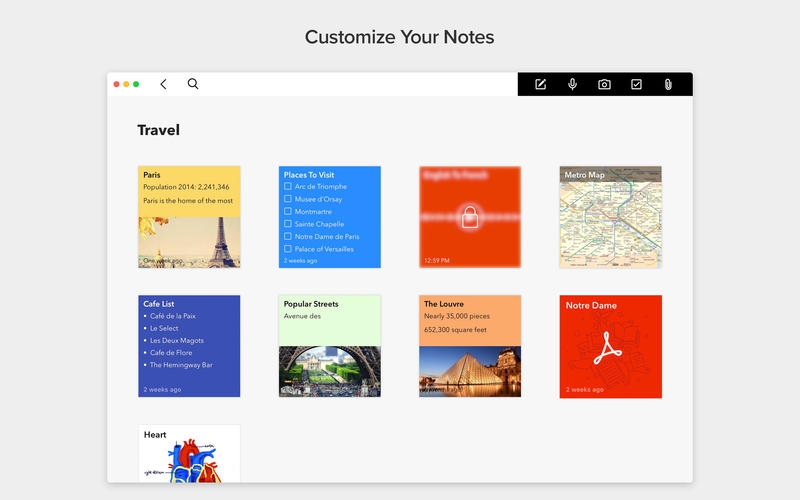Create a new checklist note

click(x=636, y=84)
